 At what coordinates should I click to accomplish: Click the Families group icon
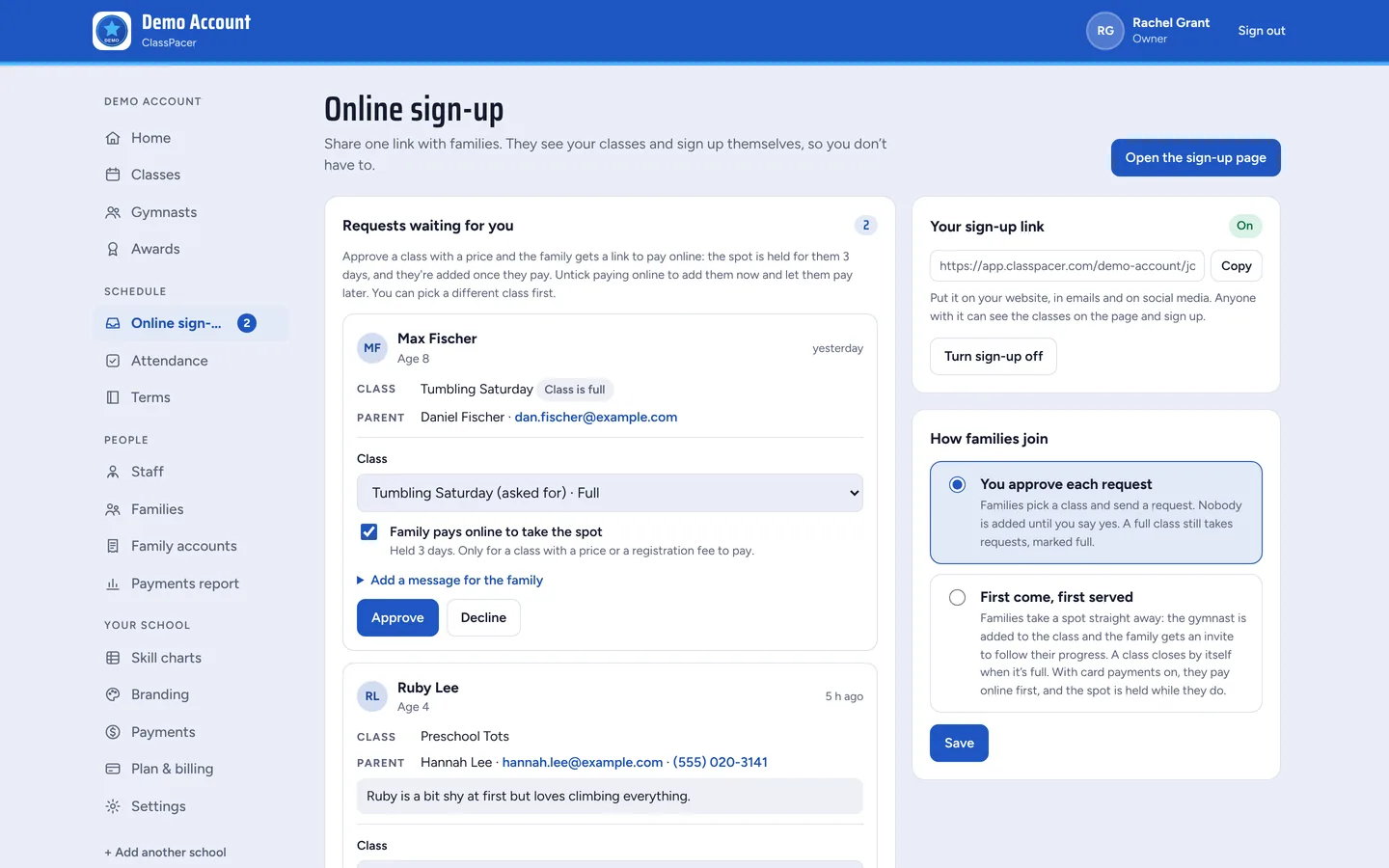click(x=113, y=509)
